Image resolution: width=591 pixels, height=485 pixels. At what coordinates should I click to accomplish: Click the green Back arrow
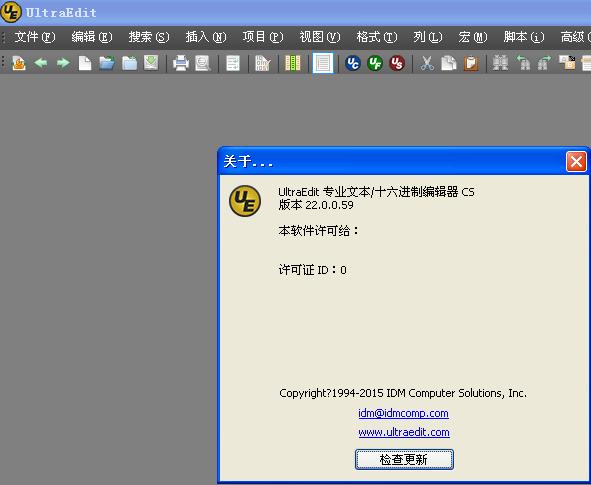[41, 63]
